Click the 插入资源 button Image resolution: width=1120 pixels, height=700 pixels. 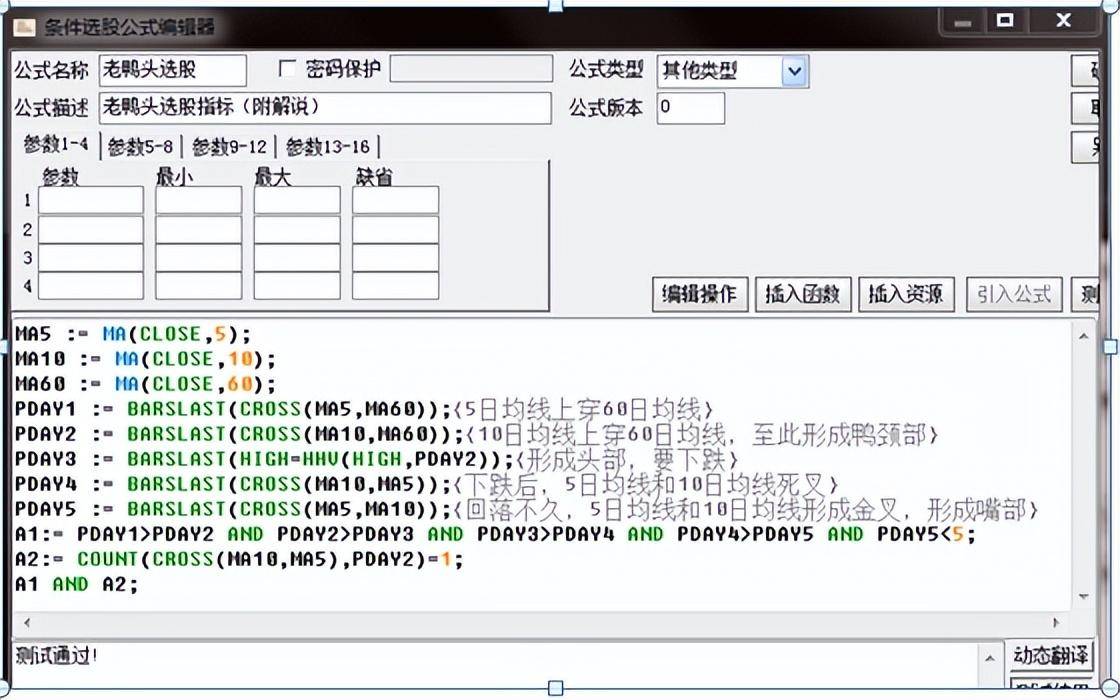[x=906, y=294]
